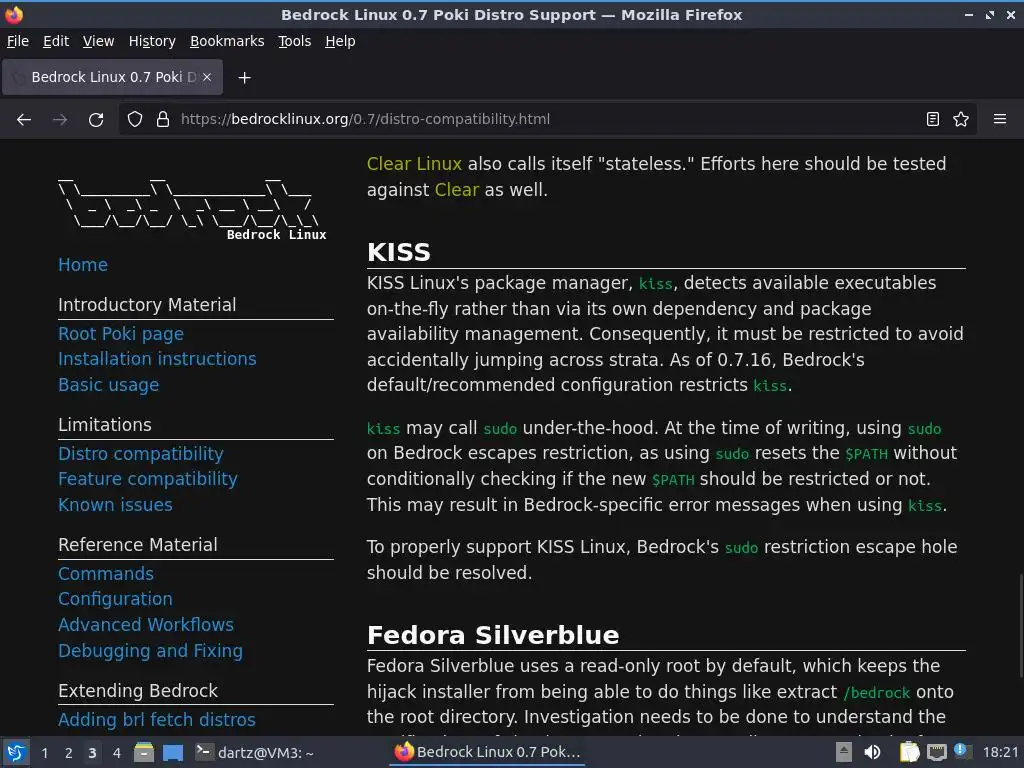Screen dimensions: 1024x768
Task: Open the History menu
Action: (x=152, y=41)
